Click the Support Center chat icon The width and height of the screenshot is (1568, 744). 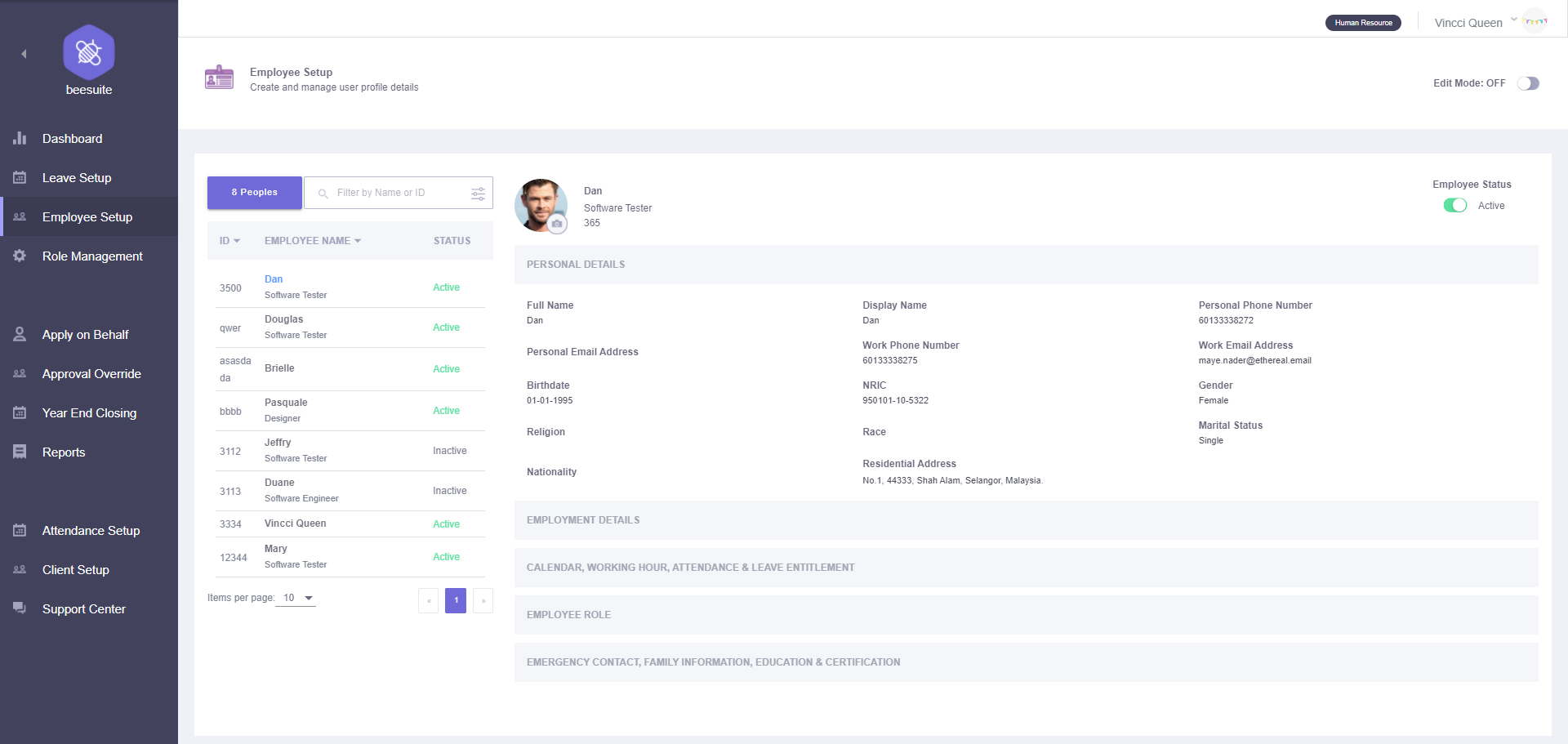[20, 608]
